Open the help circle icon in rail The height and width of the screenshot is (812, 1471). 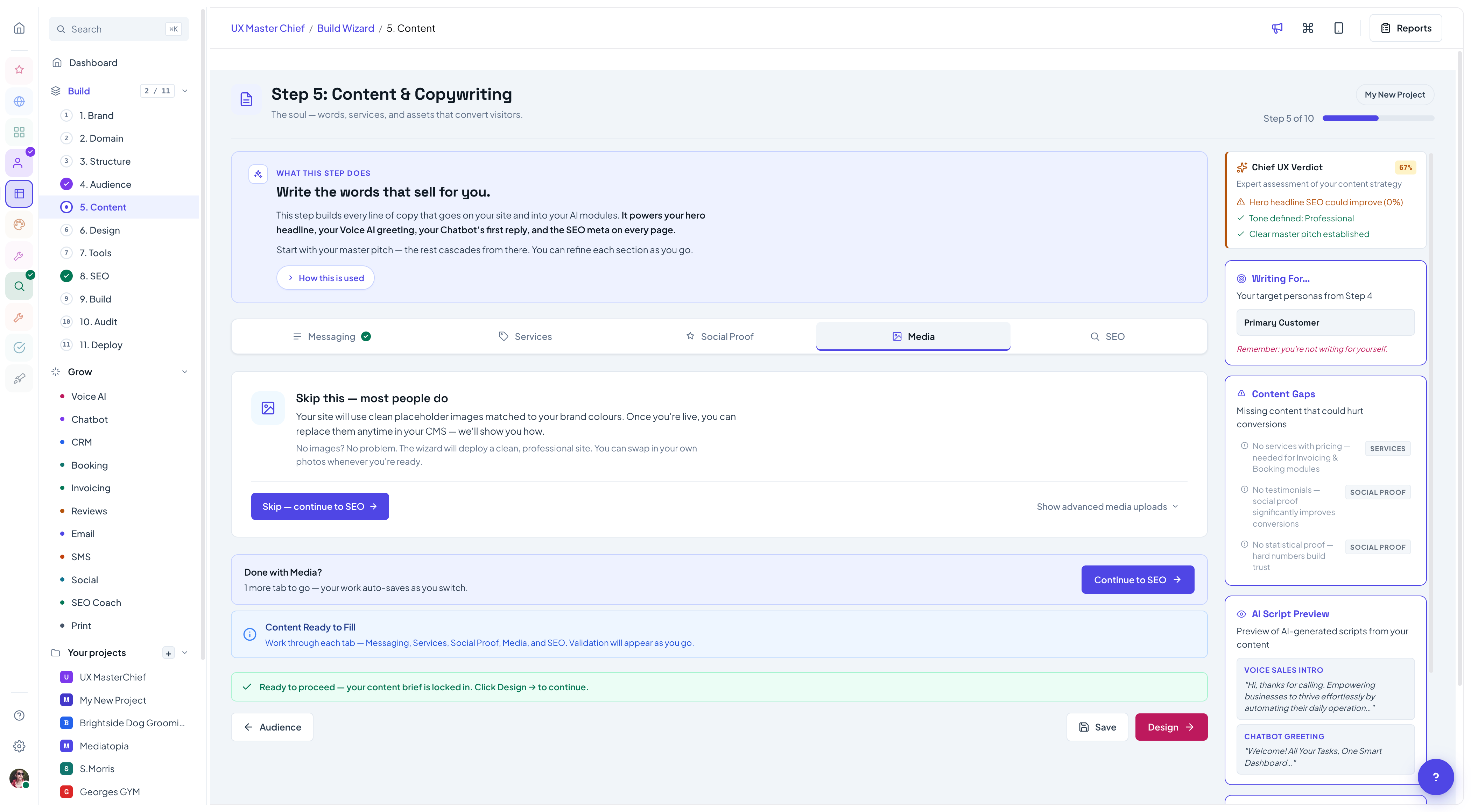(x=19, y=715)
